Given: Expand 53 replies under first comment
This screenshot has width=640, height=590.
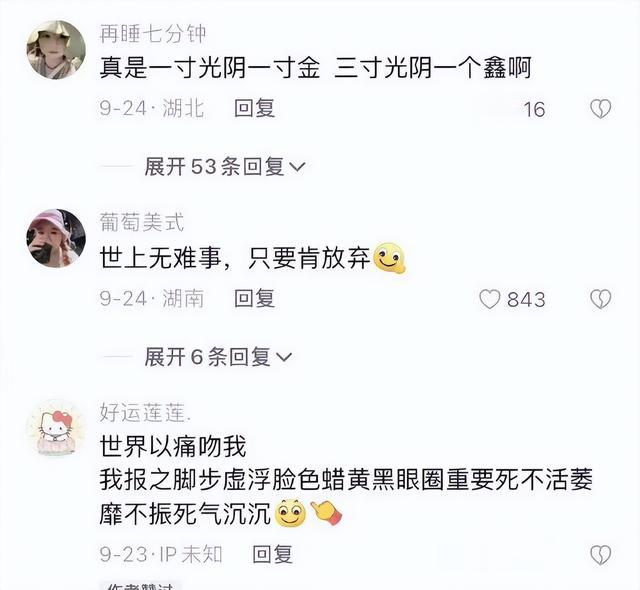Looking at the screenshot, I should [224, 166].
